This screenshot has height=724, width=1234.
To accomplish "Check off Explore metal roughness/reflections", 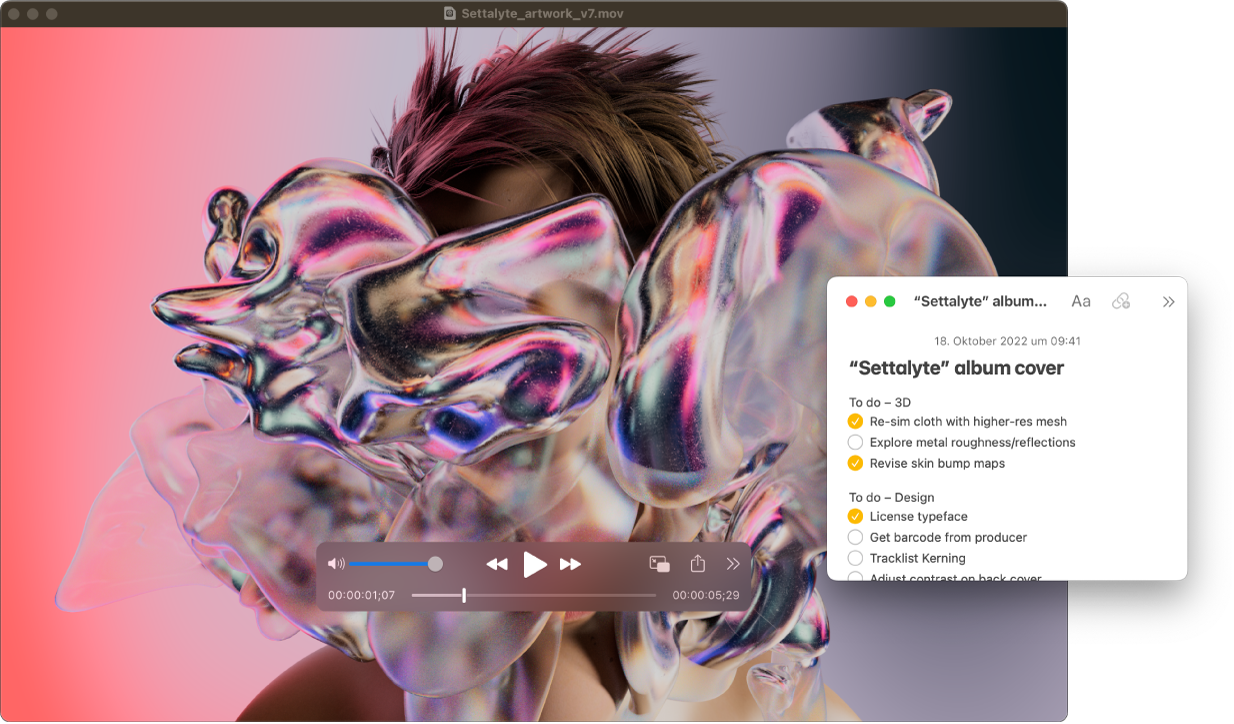I will pyautogui.click(x=855, y=442).
